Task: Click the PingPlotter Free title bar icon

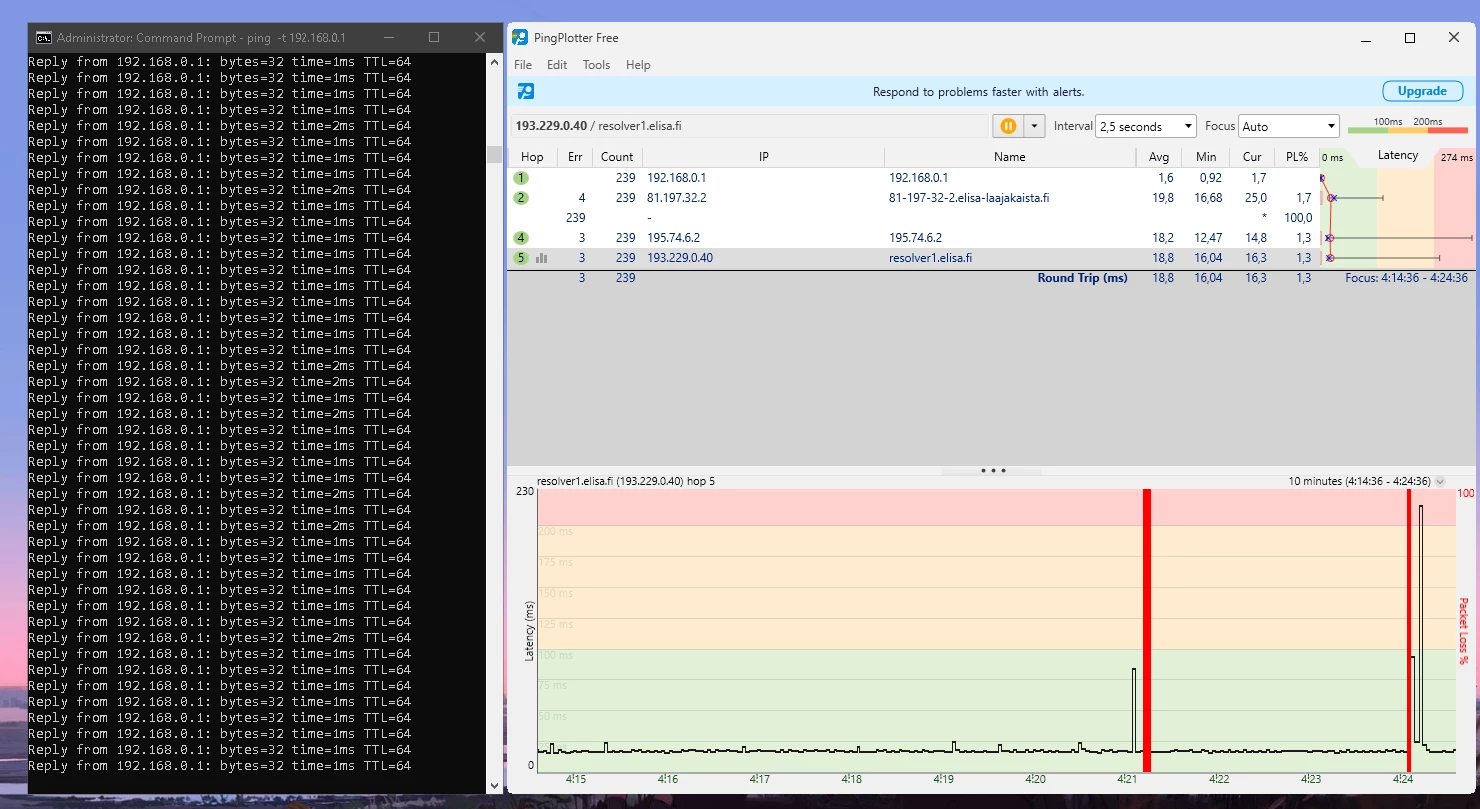Action: pos(520,38)
